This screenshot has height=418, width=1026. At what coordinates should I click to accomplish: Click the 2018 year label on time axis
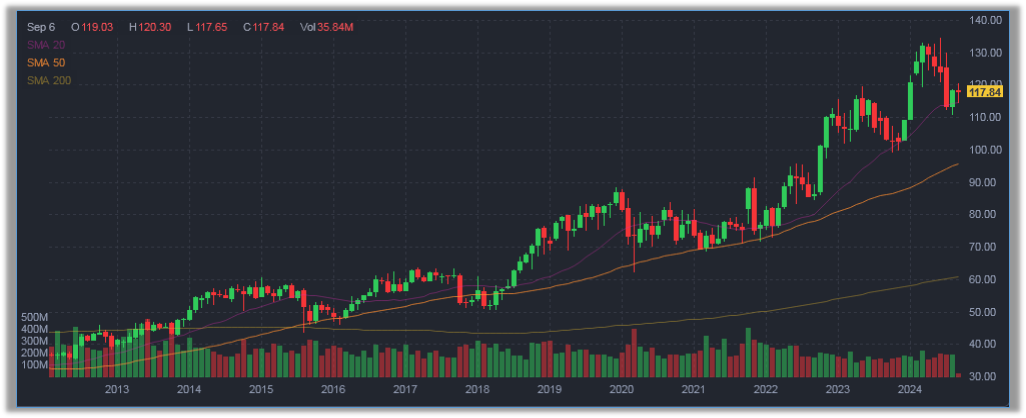477,391
